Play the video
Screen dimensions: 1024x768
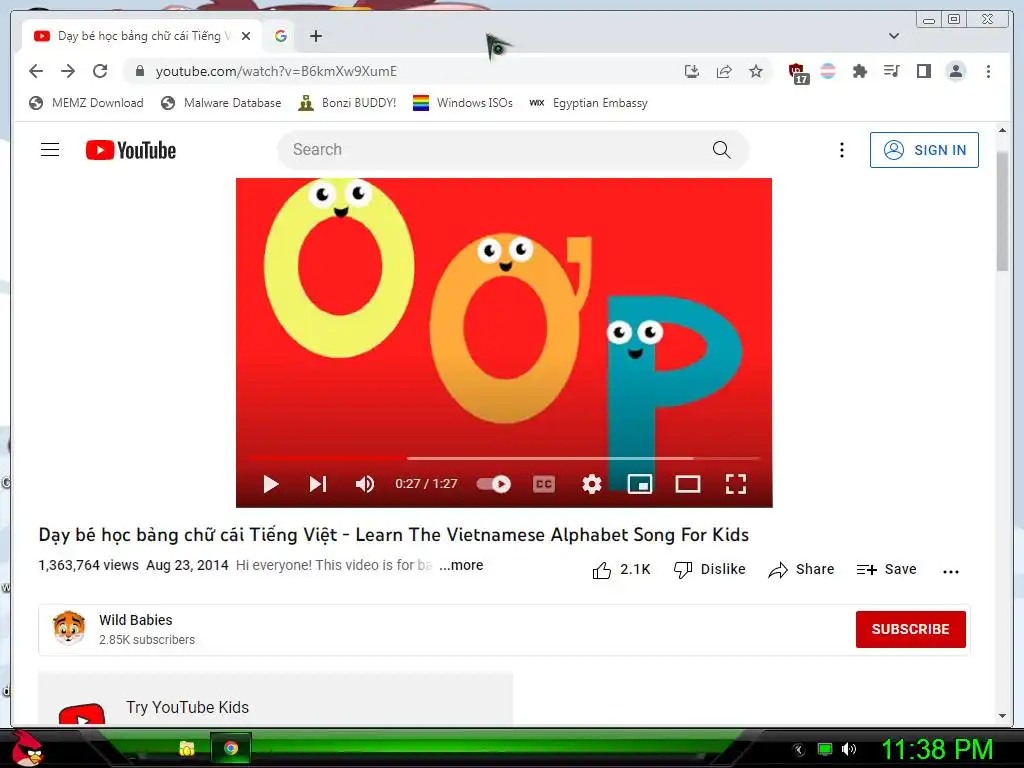click(x=270, y=484)
